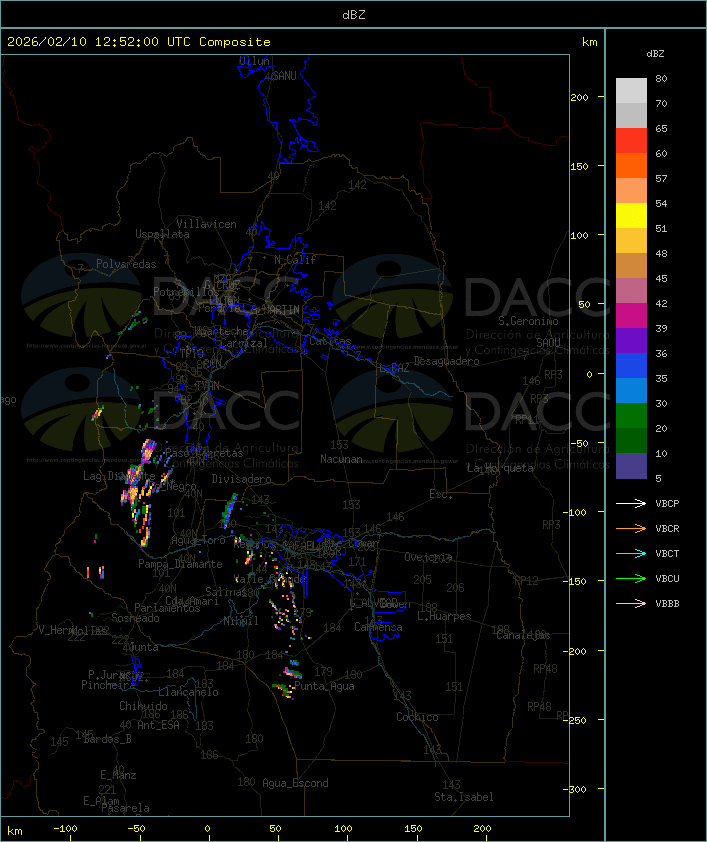The image size is (707, 842).
Task: Click the dBZ title at top
Action: [354, 15]
